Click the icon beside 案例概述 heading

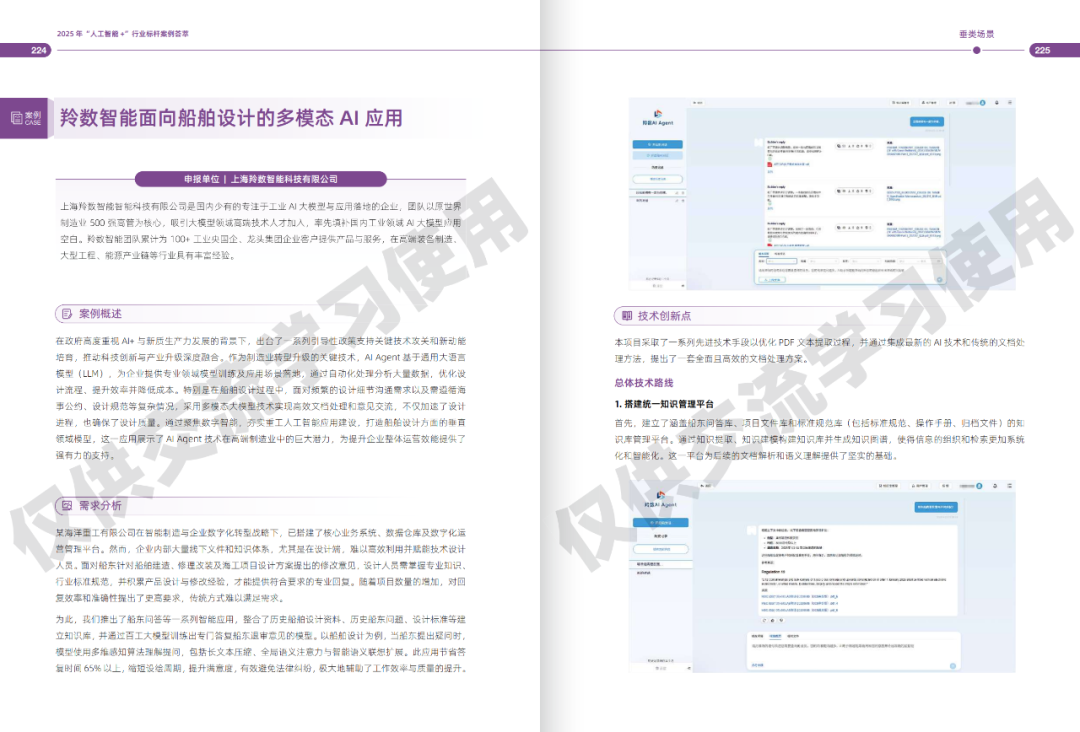pyautogui.click(x=67, y=314)
